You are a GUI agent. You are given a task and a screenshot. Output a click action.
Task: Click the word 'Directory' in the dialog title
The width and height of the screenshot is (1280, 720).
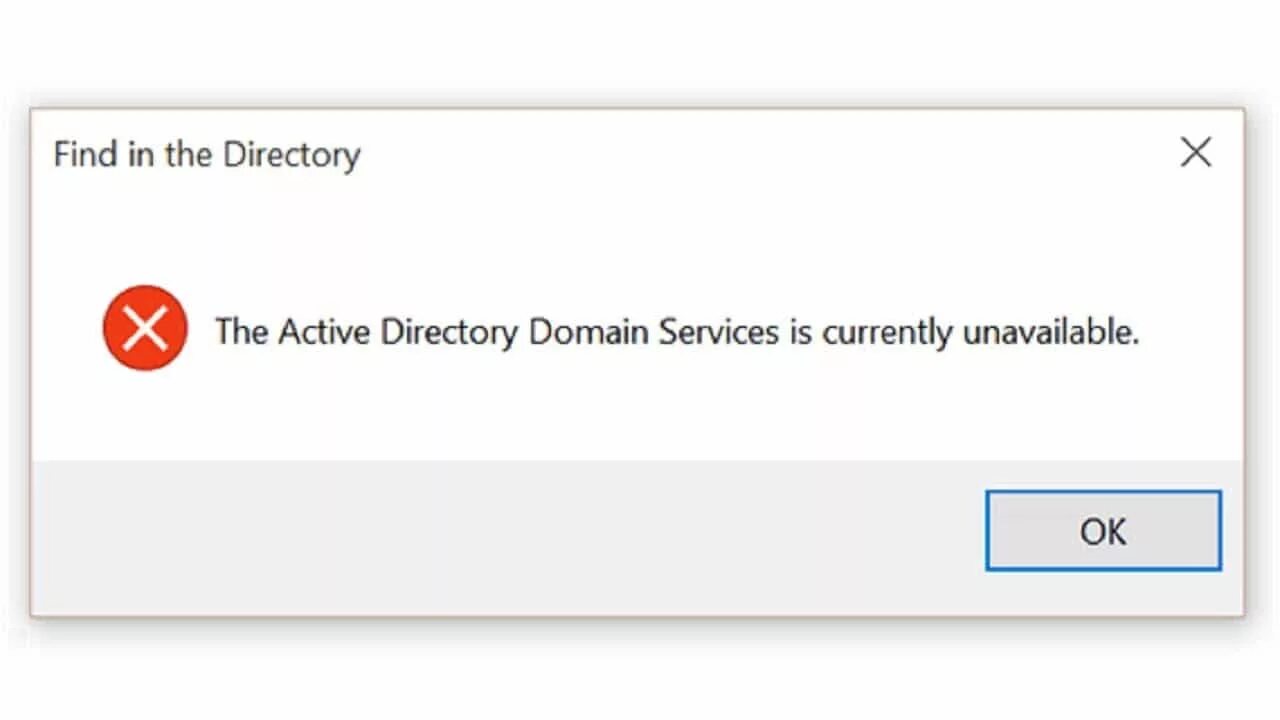coord(291,155)
